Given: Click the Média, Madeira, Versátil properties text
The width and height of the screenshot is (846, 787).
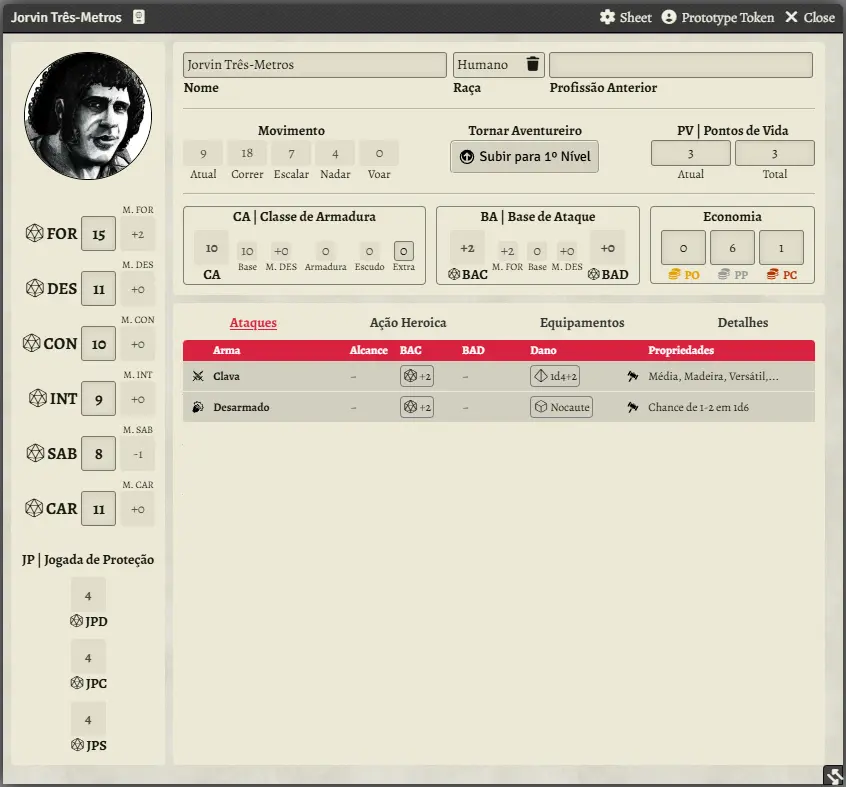Looking at the screenshot, I should [x=713, y=376].
